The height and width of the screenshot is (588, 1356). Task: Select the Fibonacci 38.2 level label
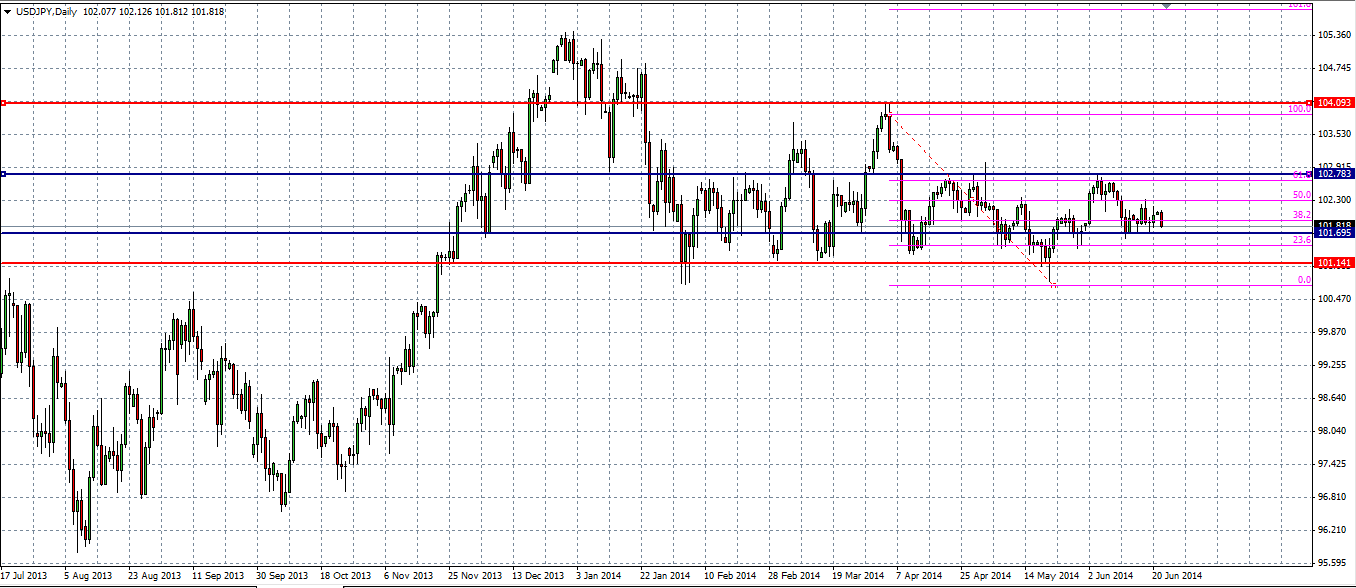point(1301,214)
